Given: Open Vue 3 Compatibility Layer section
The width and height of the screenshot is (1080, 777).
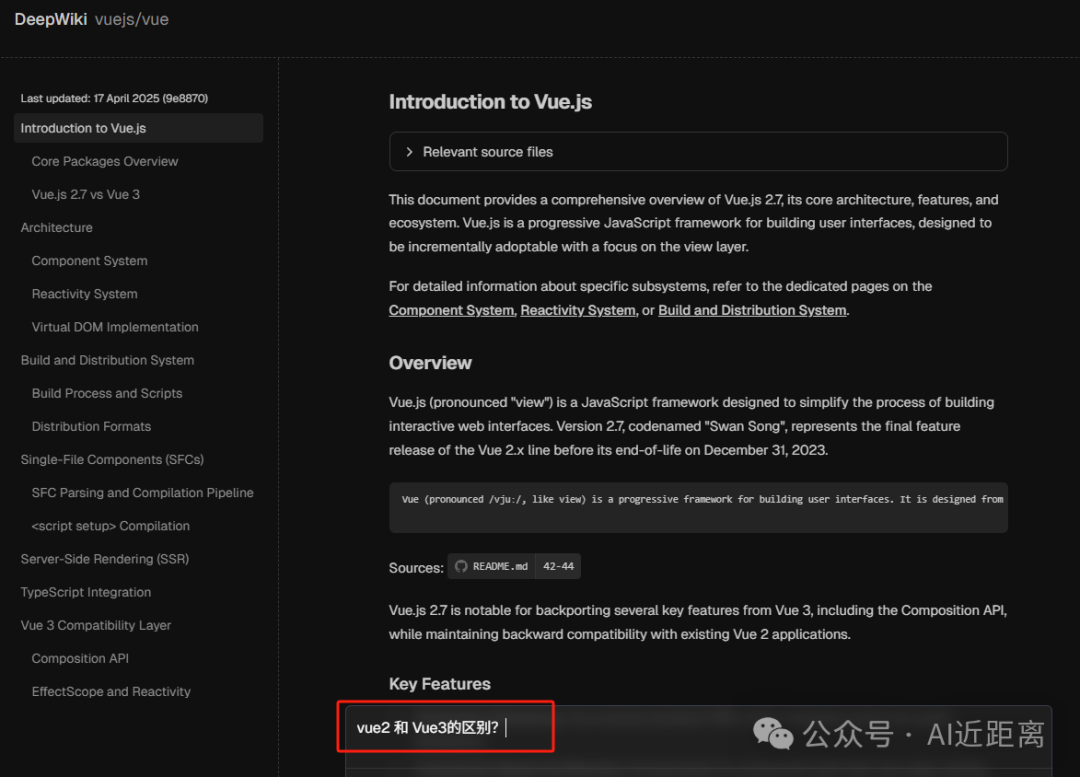Looking at the screenshot, I should point(96,625).
